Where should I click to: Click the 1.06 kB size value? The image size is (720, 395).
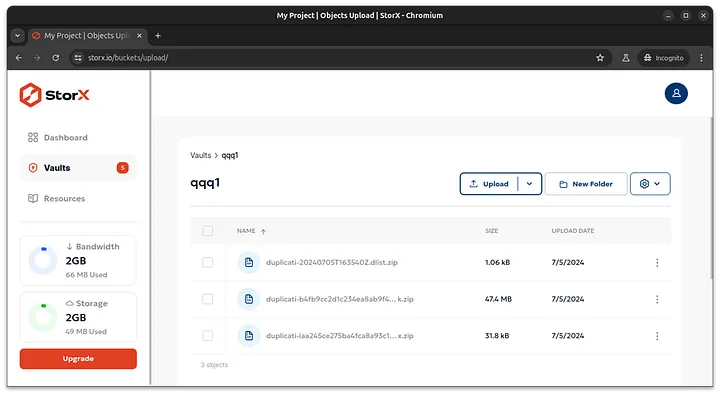point(497,262)
